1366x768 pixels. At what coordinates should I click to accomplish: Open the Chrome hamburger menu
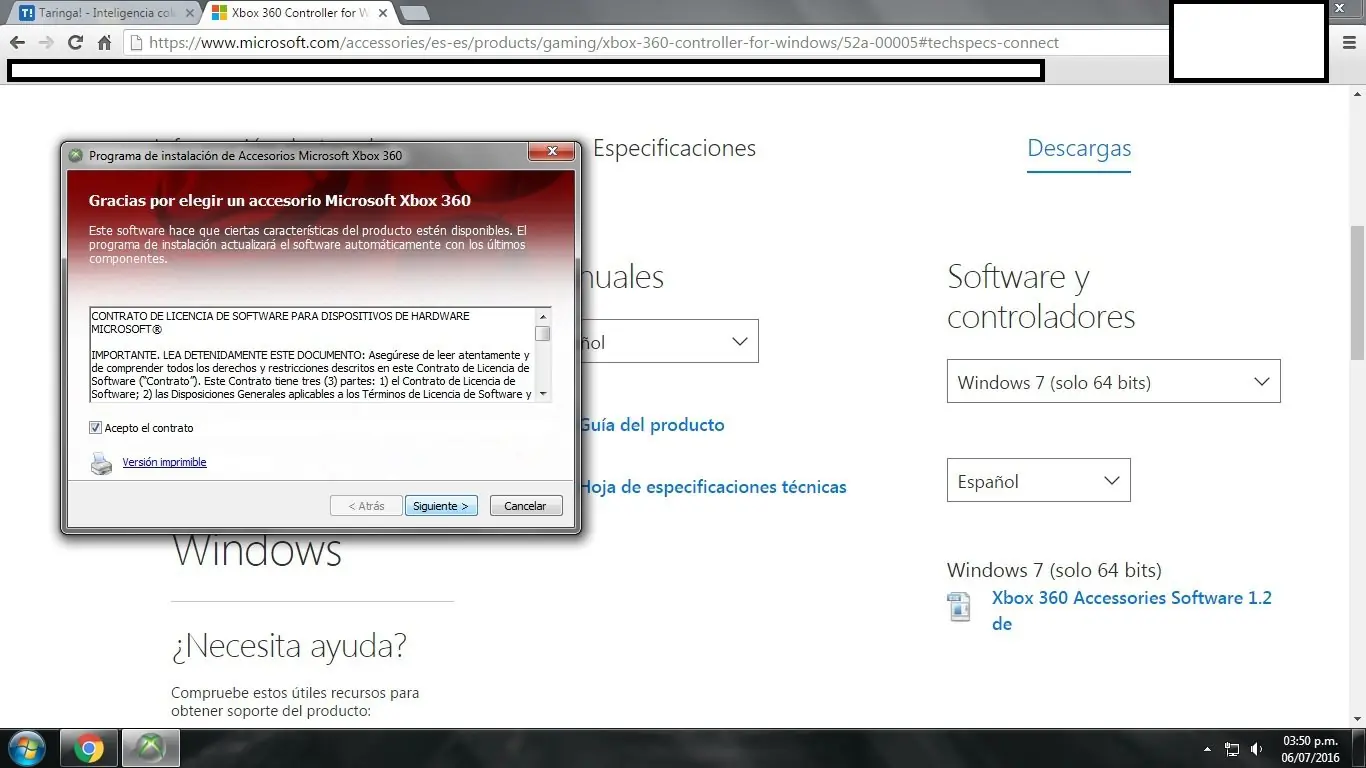pos(1349,43)
